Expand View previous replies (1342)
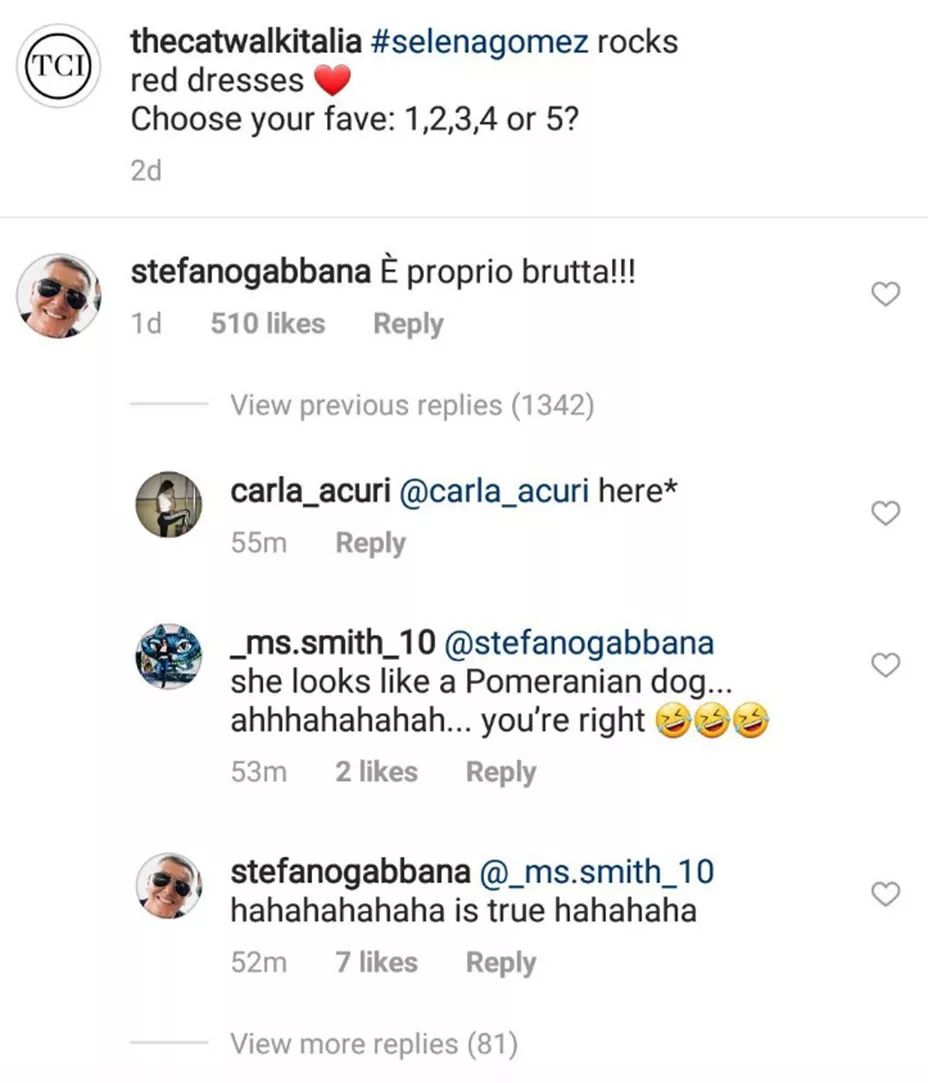The height and width of the screenshot is (1083, 928). (412, 405)
